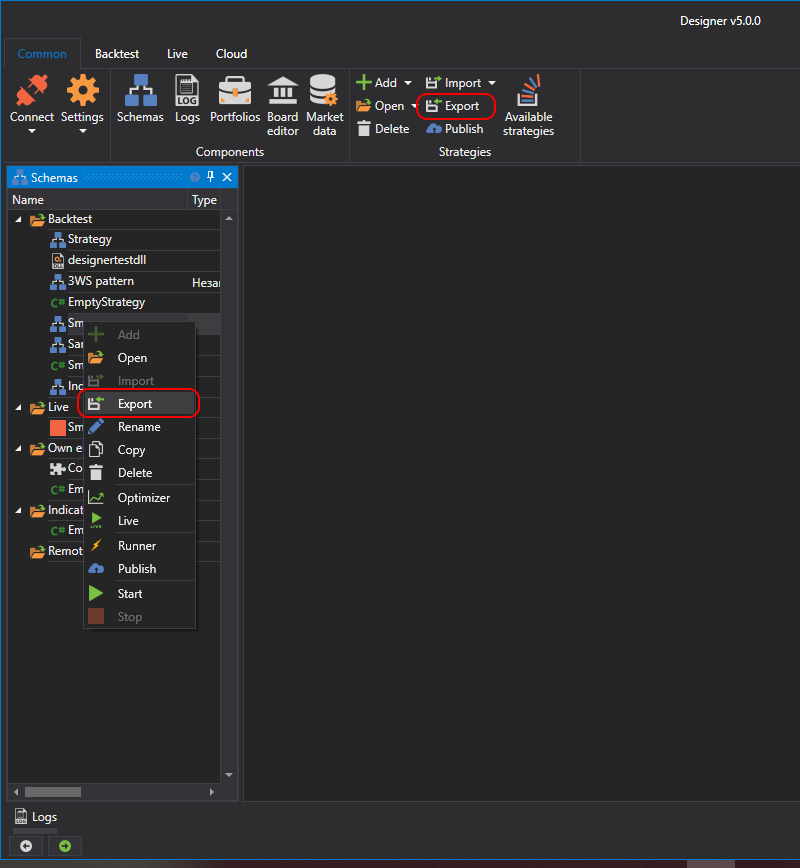The image size is (800, 868).
Task: Click the green forward arrow button
Action: (65, 846)
